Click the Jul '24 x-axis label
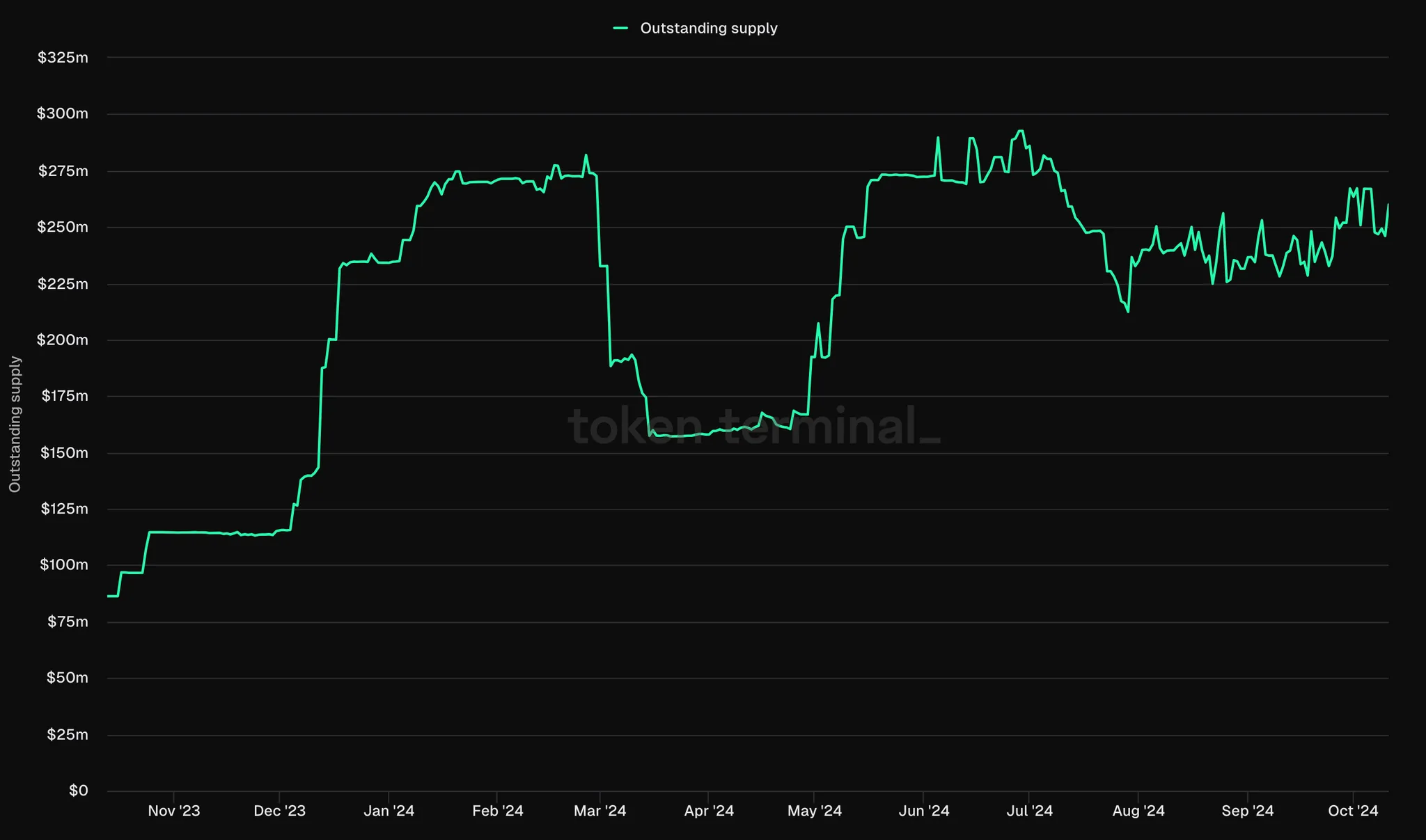1426x840 pixels. 1030,811
